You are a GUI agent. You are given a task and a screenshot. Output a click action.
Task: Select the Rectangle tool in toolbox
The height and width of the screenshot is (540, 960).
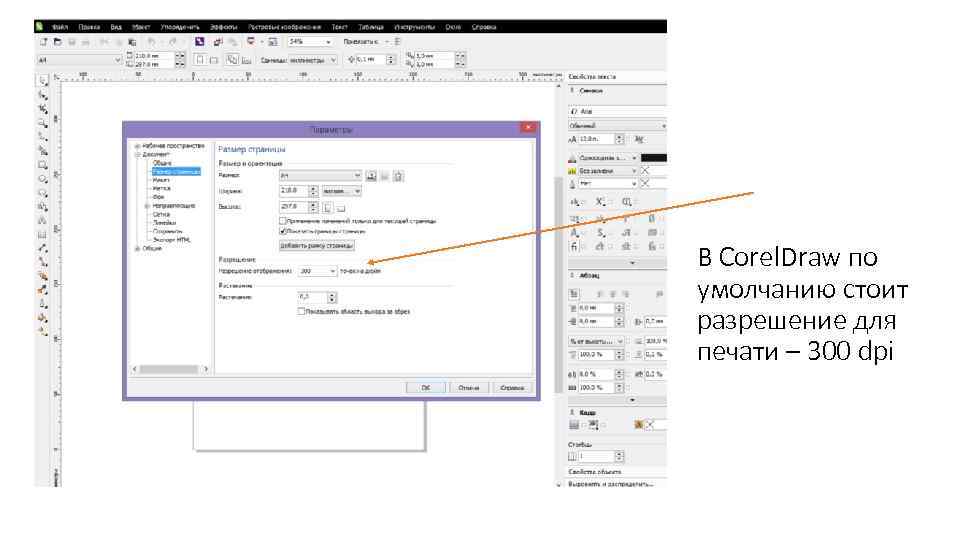43,165
